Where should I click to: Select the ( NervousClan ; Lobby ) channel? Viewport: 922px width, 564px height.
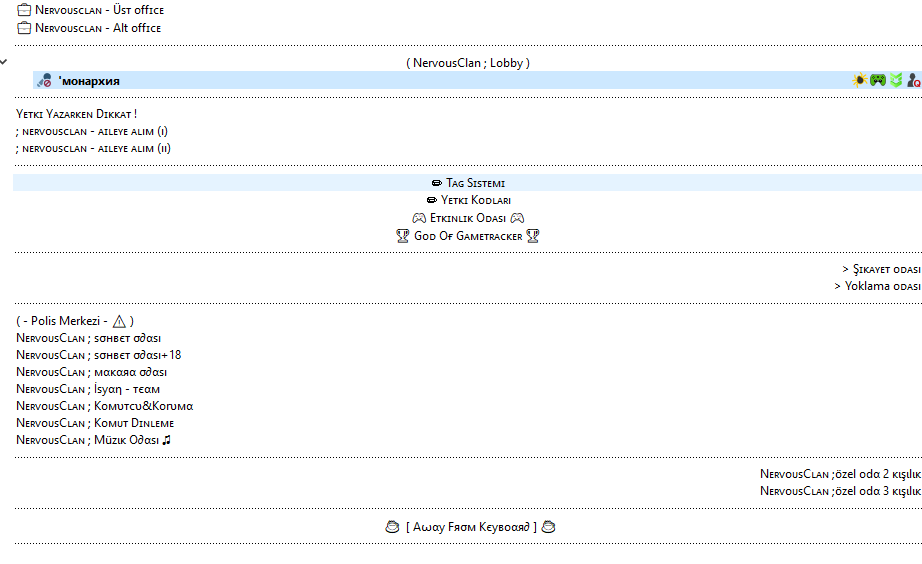point(468,63)
